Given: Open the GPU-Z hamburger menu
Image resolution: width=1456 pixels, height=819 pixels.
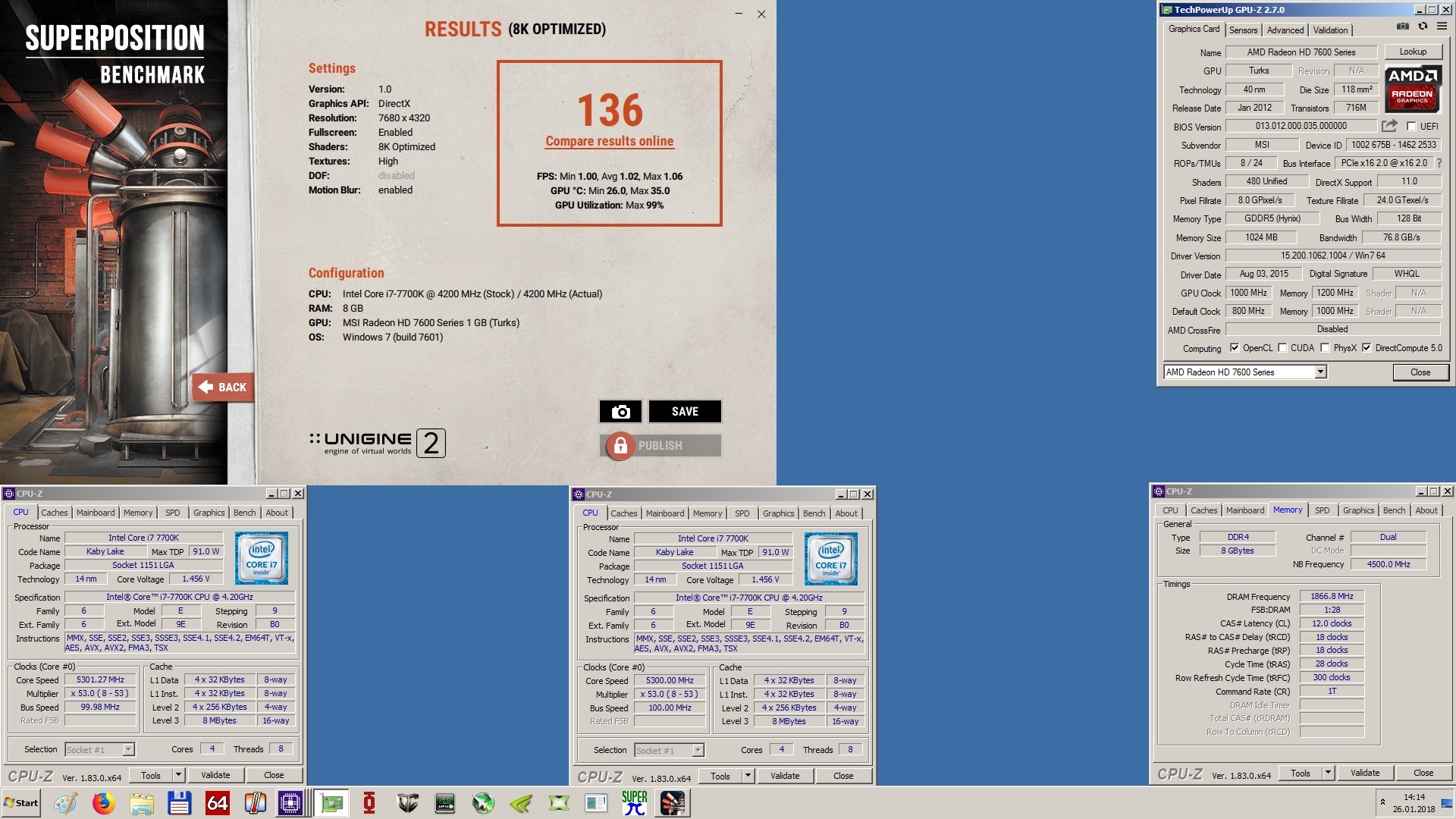Looking at the screenshot, I should 1442,27.
